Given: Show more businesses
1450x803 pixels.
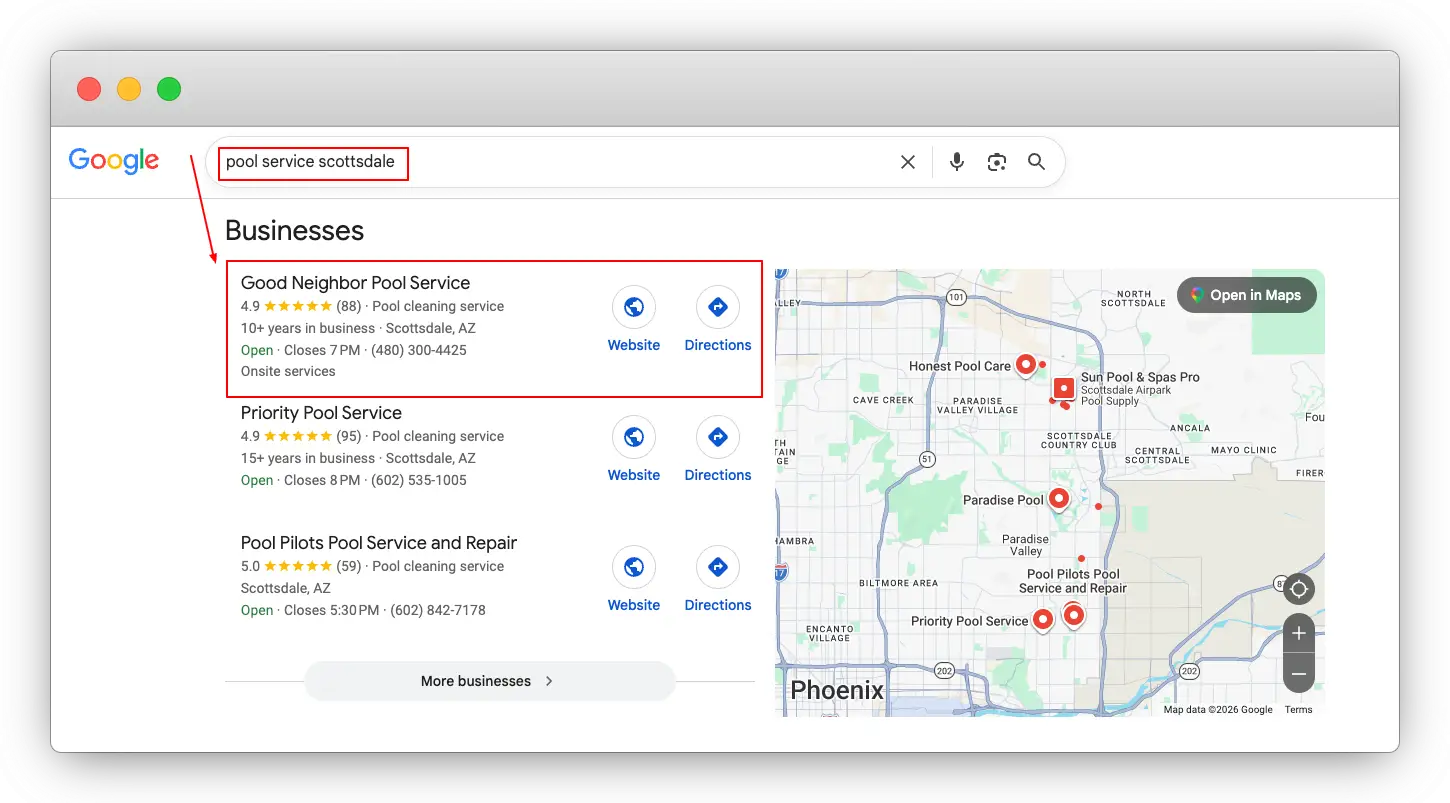Looking at the screenshot, I should [x=490, y=681].
